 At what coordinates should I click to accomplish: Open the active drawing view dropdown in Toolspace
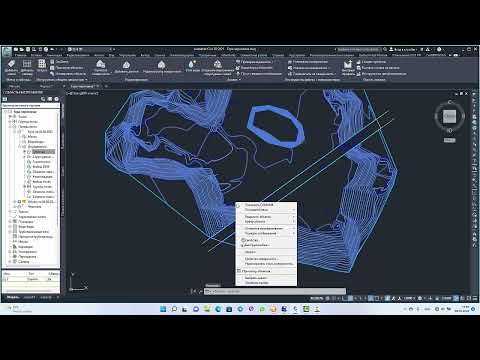coord(31,105)
